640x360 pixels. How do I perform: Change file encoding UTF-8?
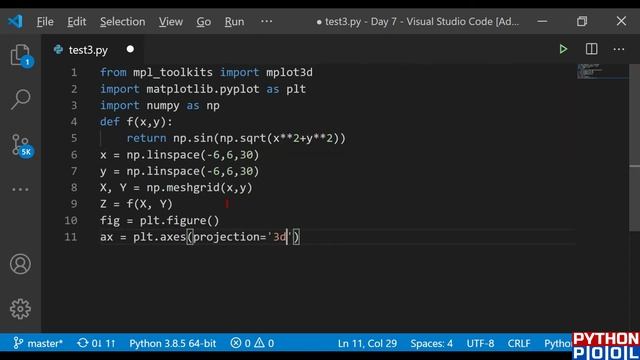(480, 343)
